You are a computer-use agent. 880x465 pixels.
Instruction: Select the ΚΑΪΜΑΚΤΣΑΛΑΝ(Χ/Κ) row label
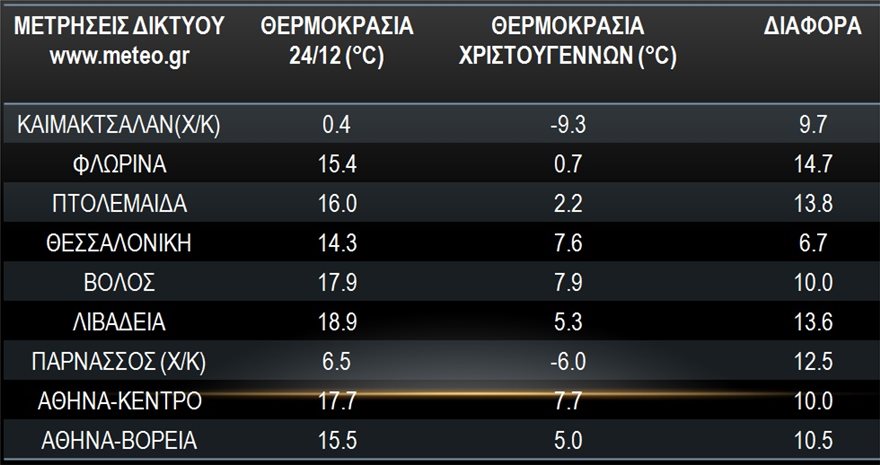[121, 126]
